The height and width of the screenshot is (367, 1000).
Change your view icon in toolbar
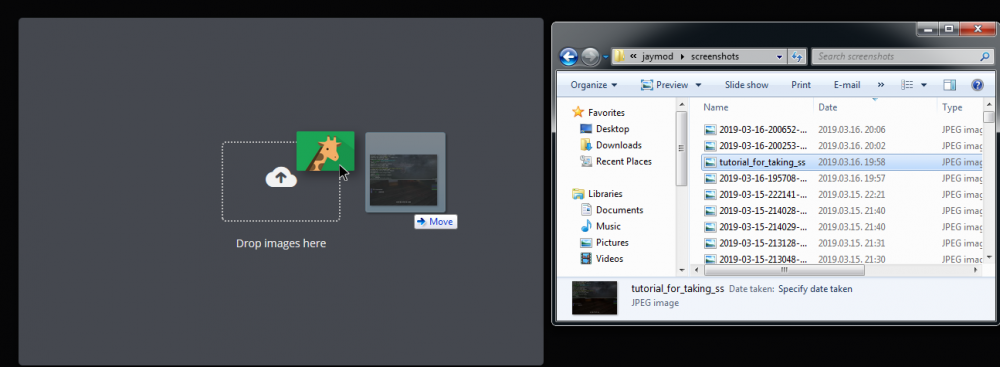pos(908,85)
